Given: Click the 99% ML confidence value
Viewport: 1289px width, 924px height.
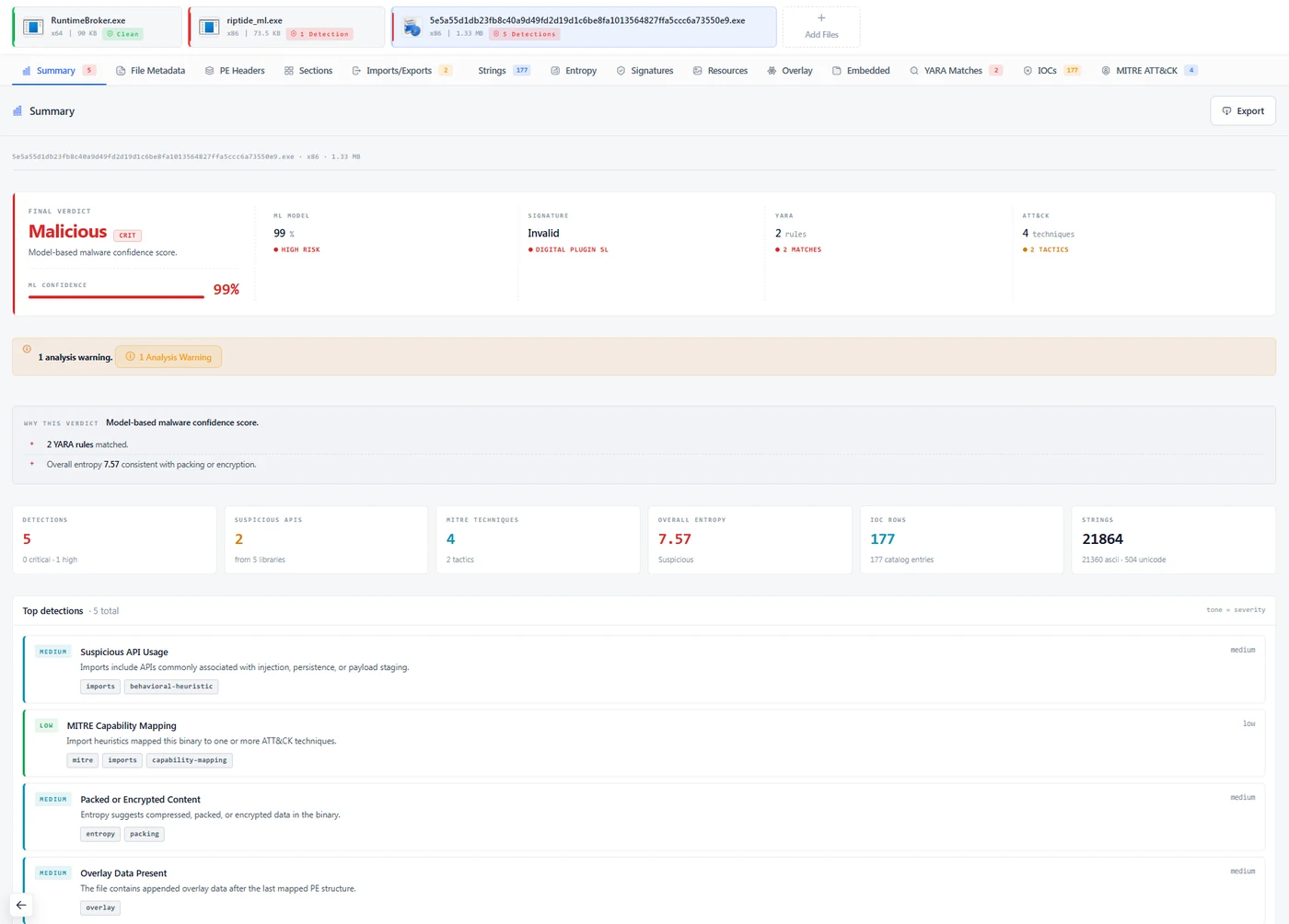Looking at the screenshot, I should (226, 289).
